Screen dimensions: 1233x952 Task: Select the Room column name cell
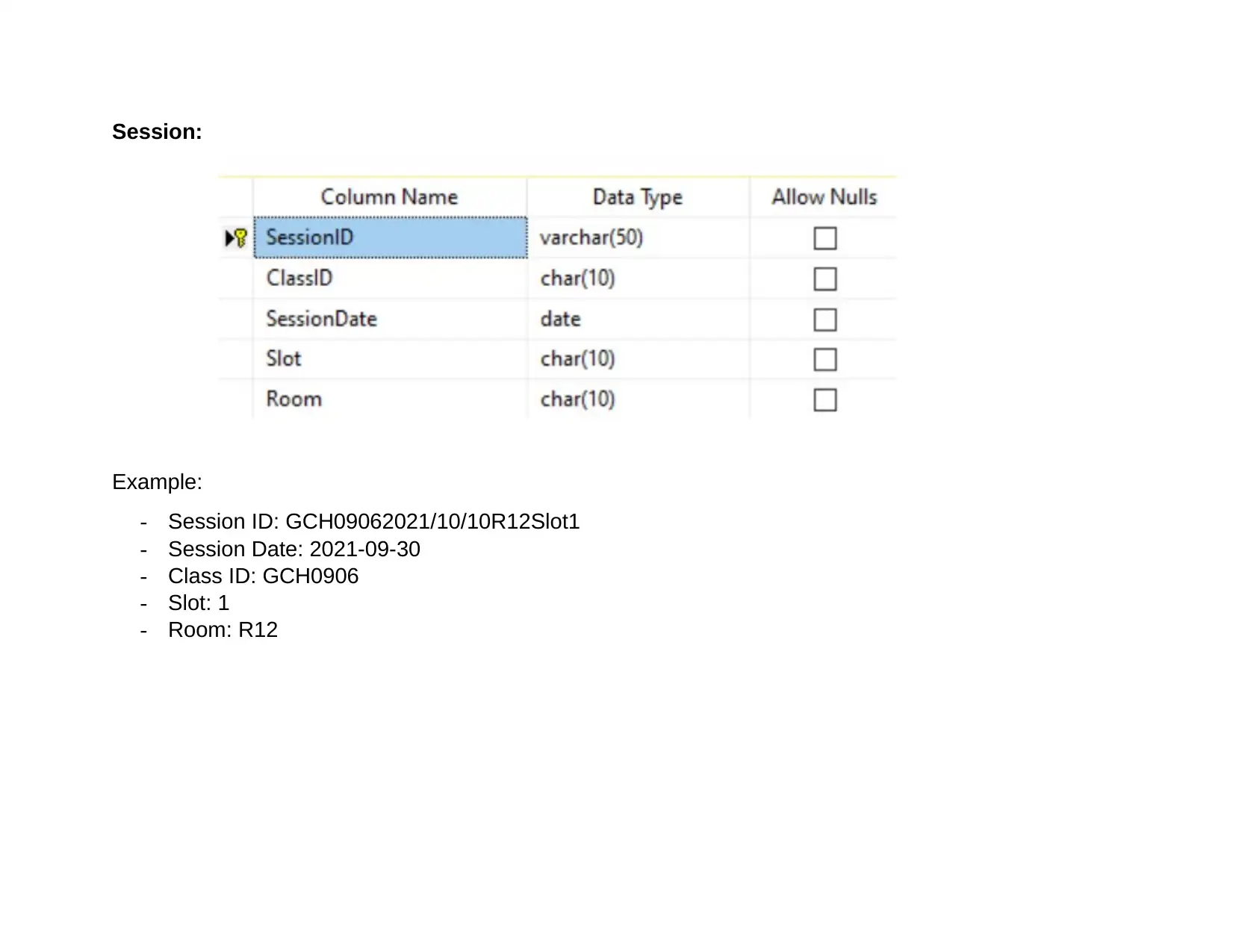[x=391, y=399]
